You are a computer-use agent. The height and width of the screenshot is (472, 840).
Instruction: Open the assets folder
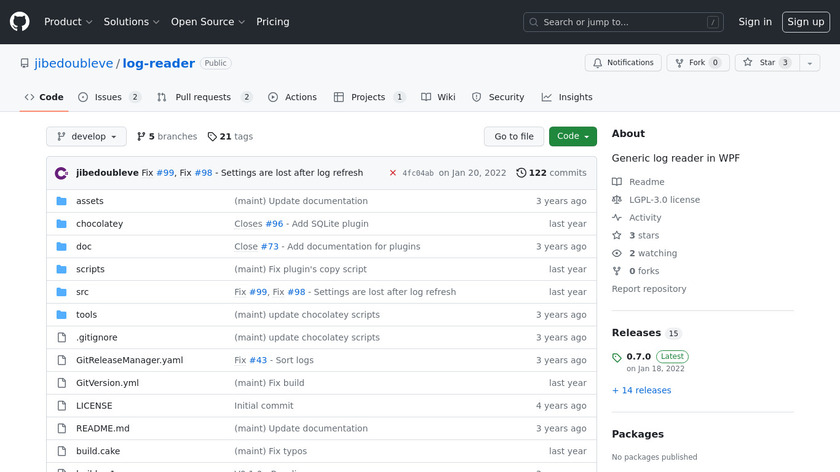(89, 201)
